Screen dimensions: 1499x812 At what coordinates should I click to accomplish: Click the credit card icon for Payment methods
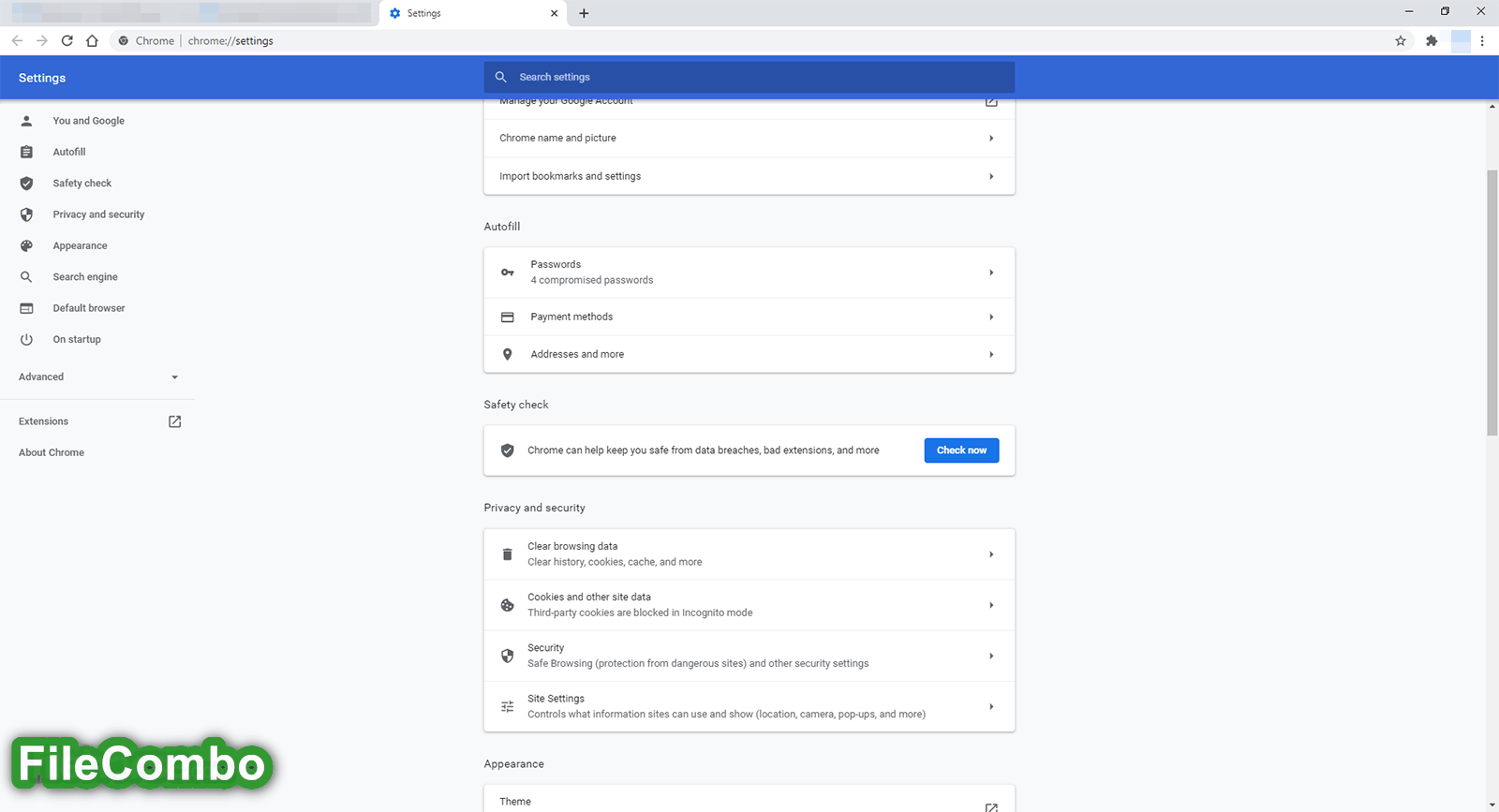click(x=507, y=317)
